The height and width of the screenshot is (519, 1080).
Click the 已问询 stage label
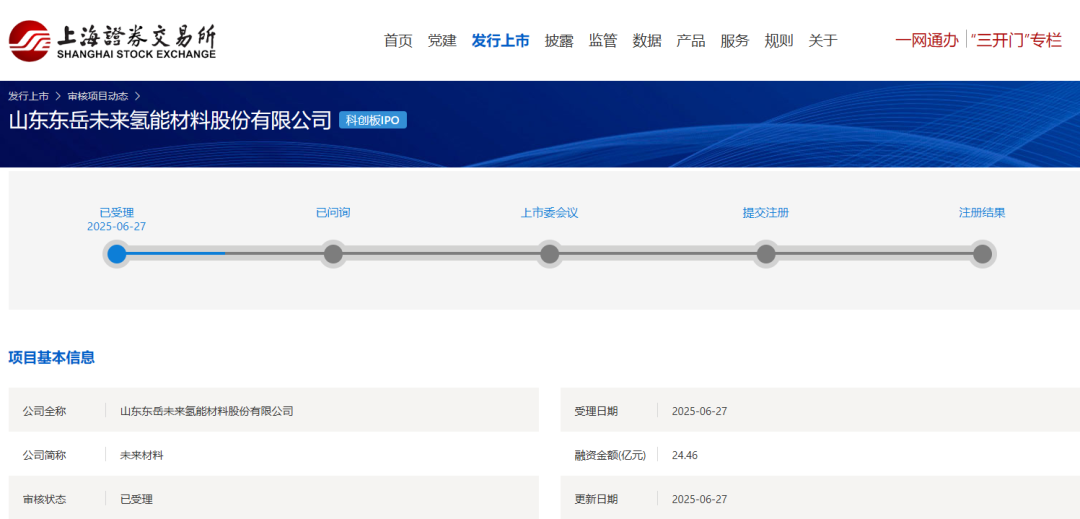pos(333,213)
